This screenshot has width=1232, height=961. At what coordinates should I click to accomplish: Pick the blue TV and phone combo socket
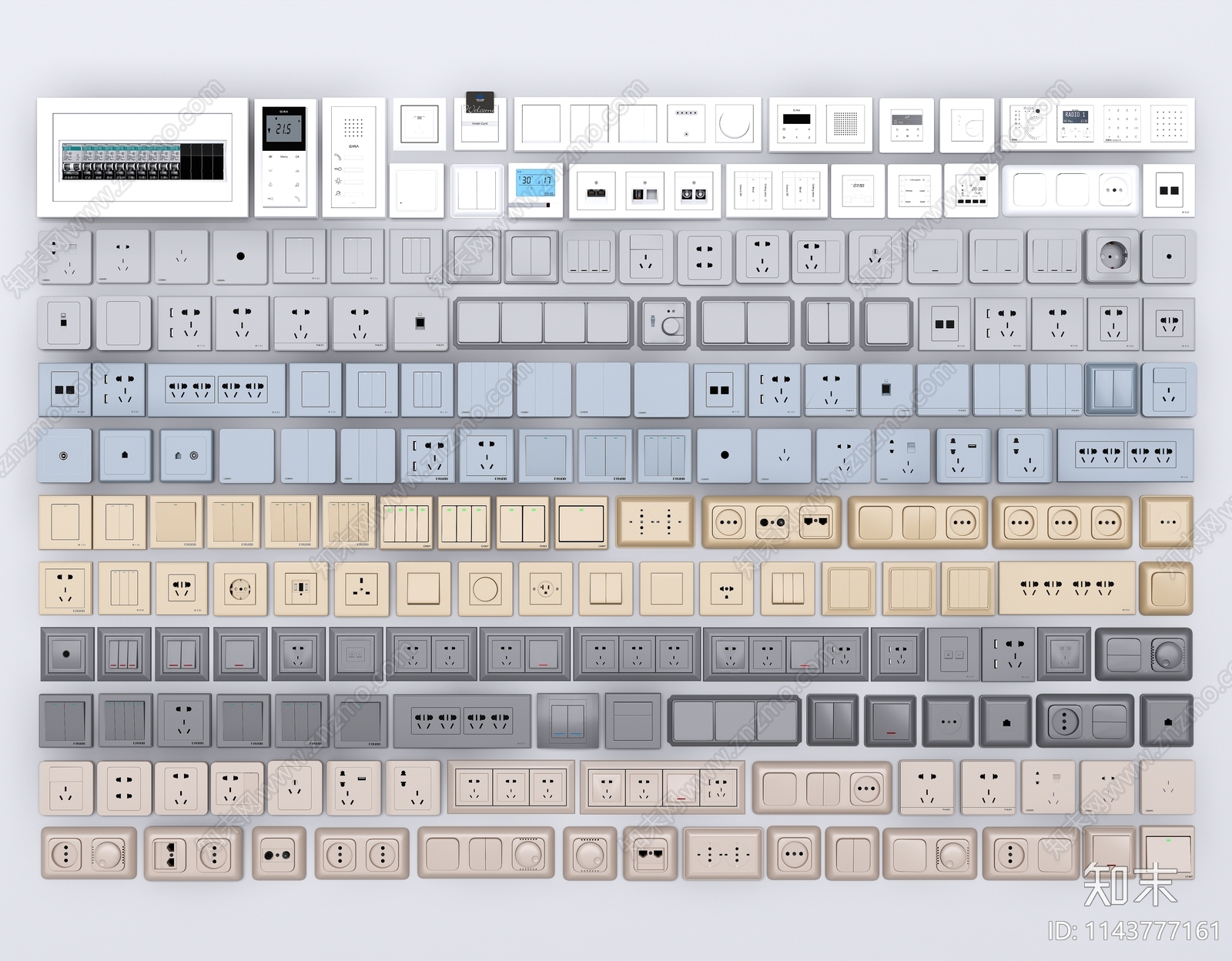[x=186, y=456]
